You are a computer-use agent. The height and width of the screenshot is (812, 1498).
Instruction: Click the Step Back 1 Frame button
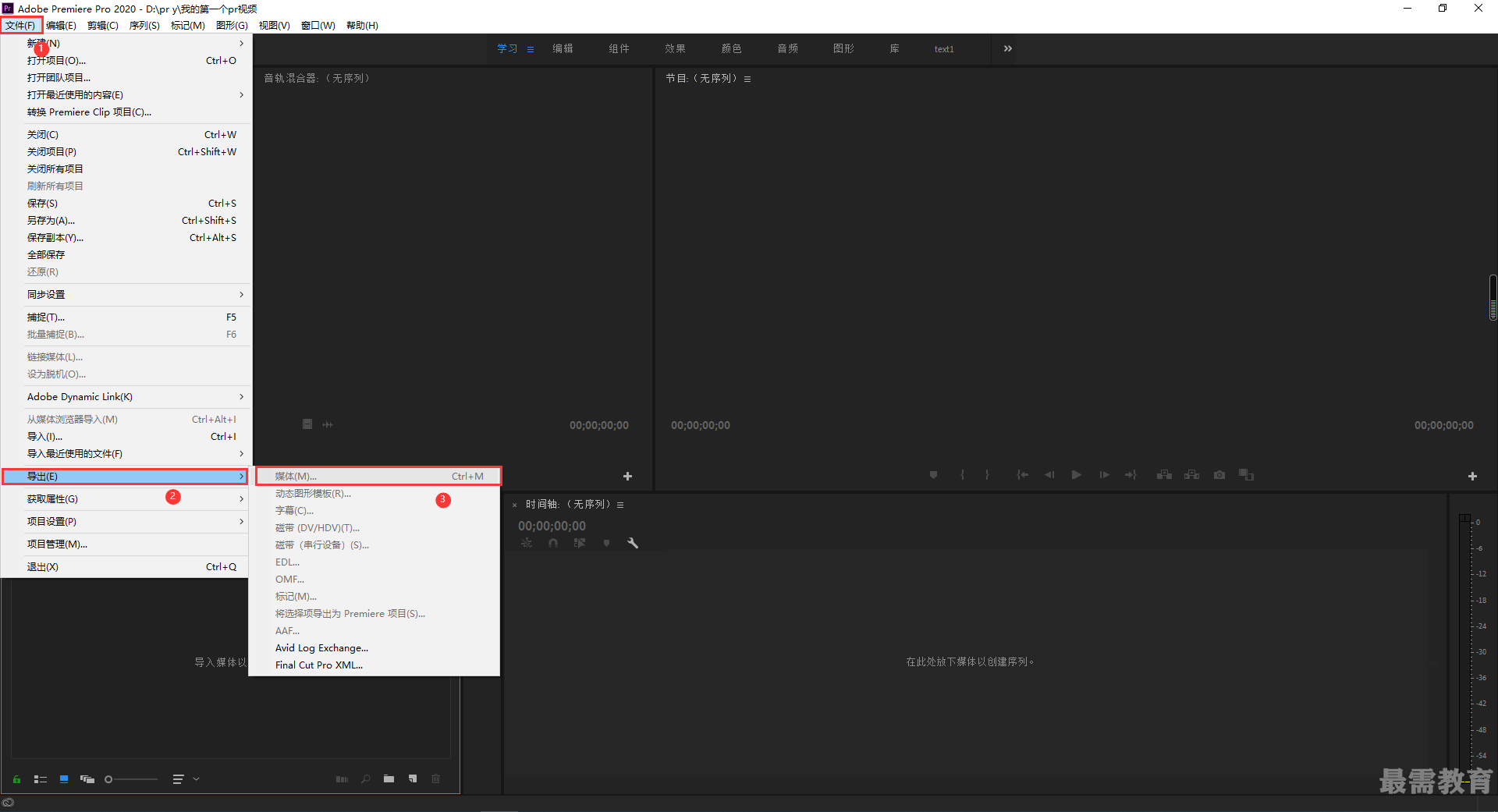pyautogui.click(x=1049, y=475)
